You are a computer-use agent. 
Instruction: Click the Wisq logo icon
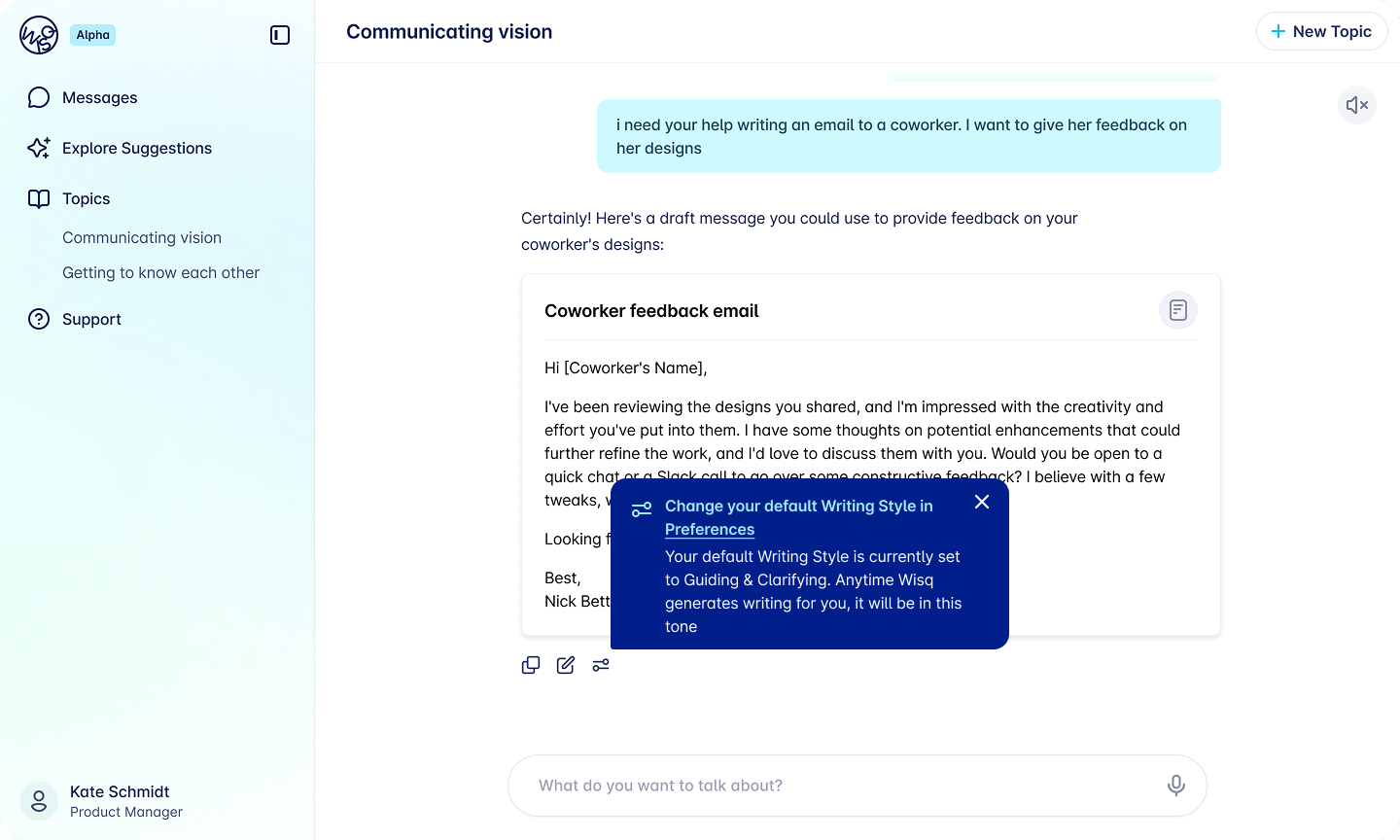pos(39,35)
